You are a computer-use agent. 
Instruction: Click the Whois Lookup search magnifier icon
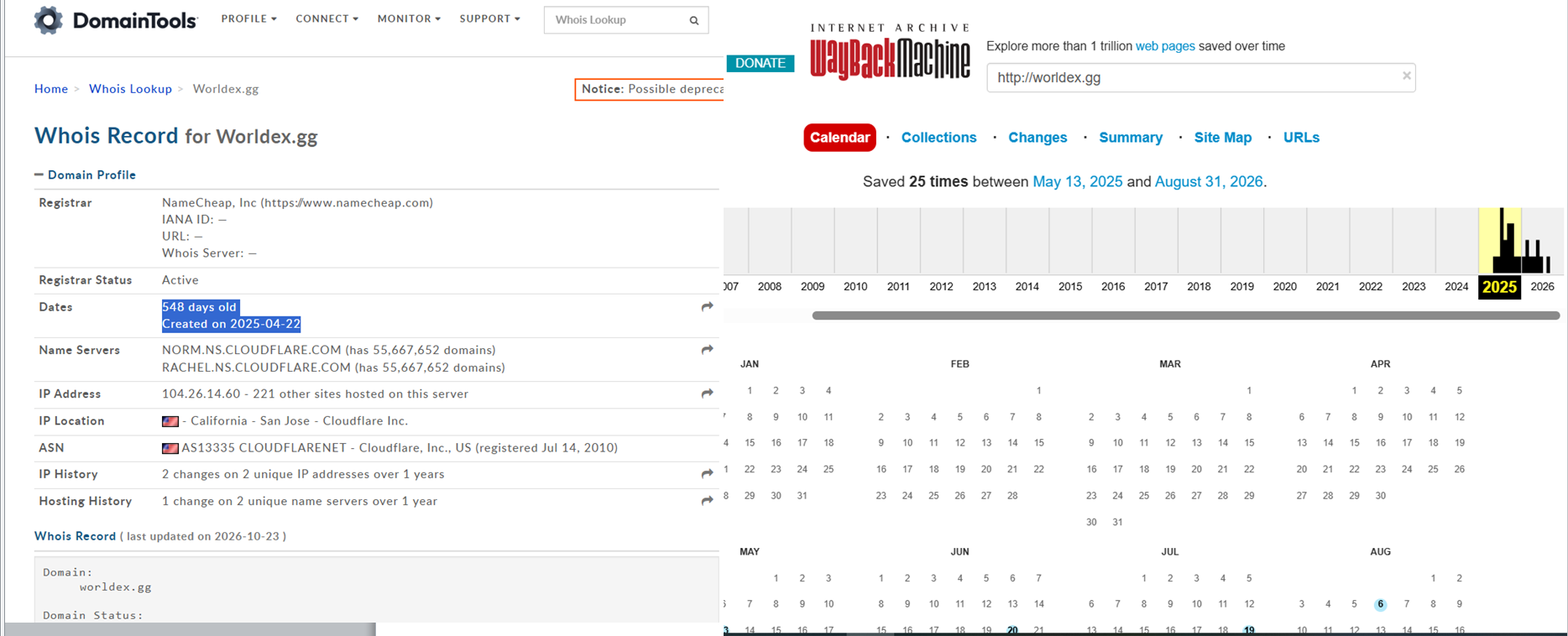click(x=694, y=20)
